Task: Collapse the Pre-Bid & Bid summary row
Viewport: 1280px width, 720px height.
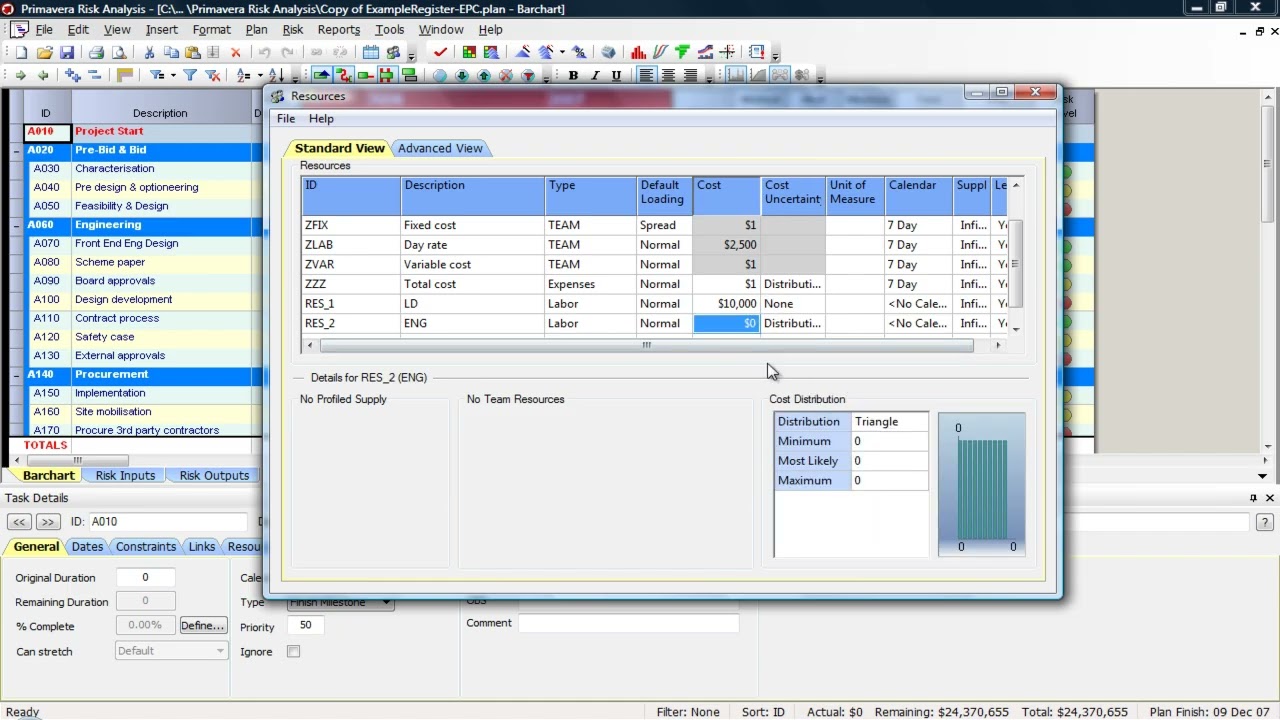Action: (16, 150)
